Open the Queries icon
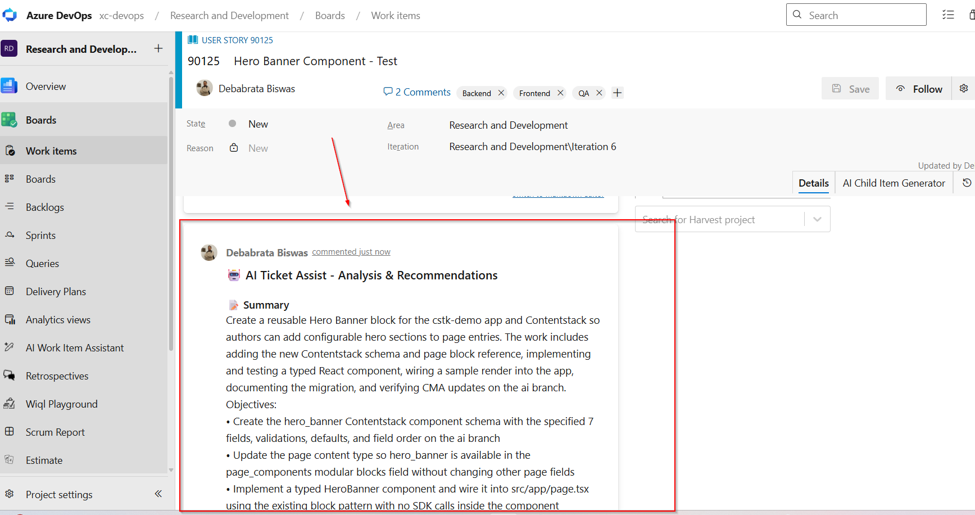Image resolution: width=975 pixels, height=515 pixels. pos(9,262)
